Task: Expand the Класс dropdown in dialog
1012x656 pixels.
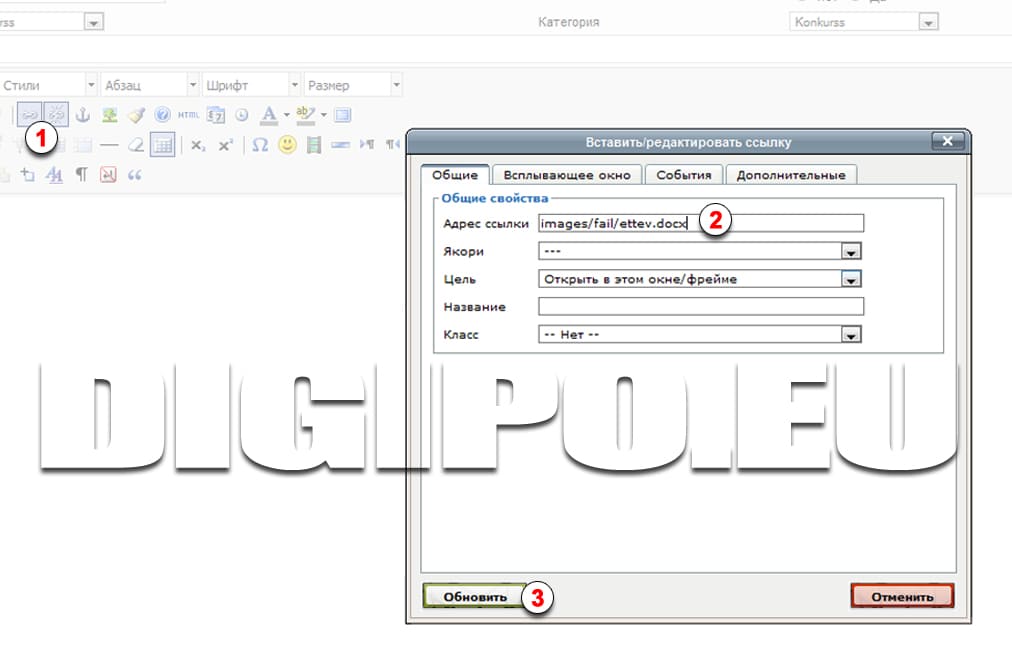Action: [851, 336]
